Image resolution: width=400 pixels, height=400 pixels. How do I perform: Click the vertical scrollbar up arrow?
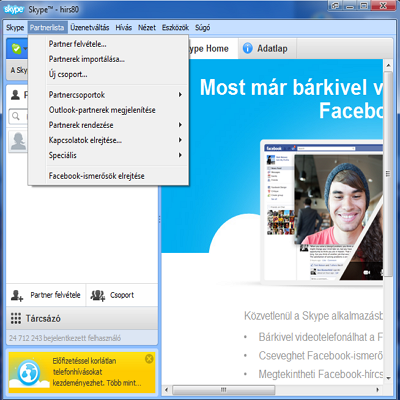pos(388,66)
